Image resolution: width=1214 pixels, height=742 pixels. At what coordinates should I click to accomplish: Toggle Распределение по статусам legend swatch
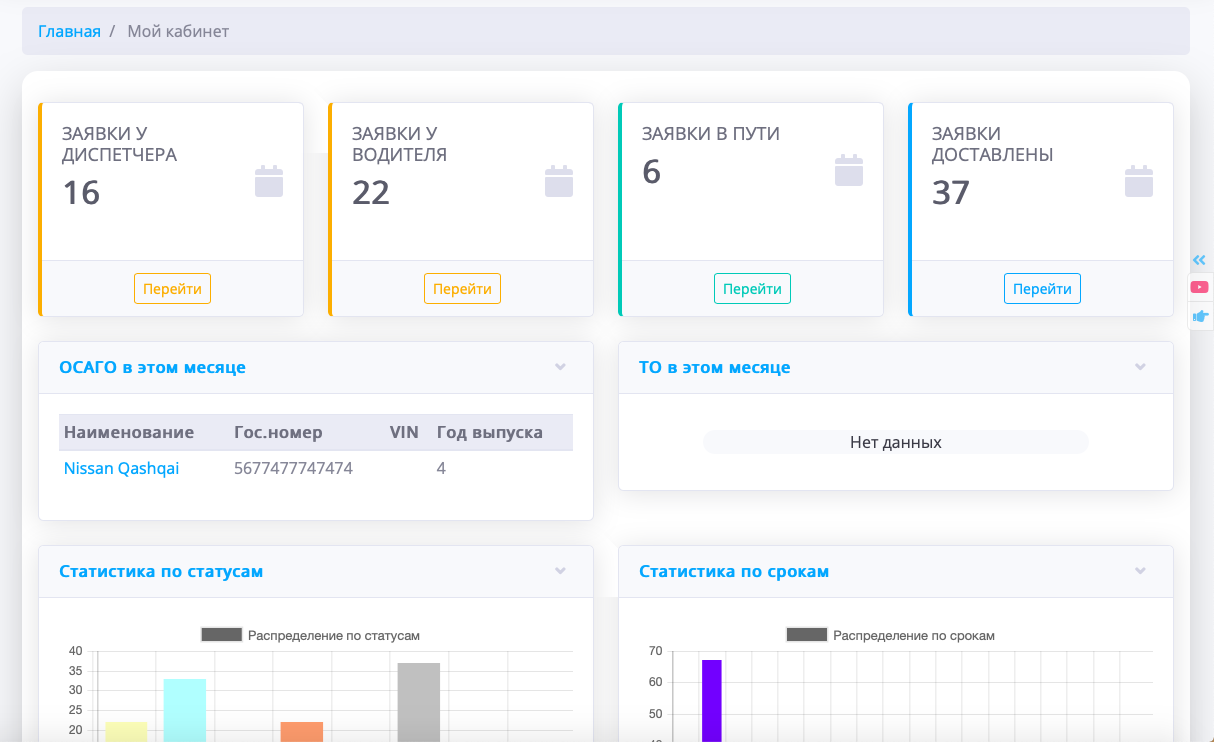[x=222, y=635]
